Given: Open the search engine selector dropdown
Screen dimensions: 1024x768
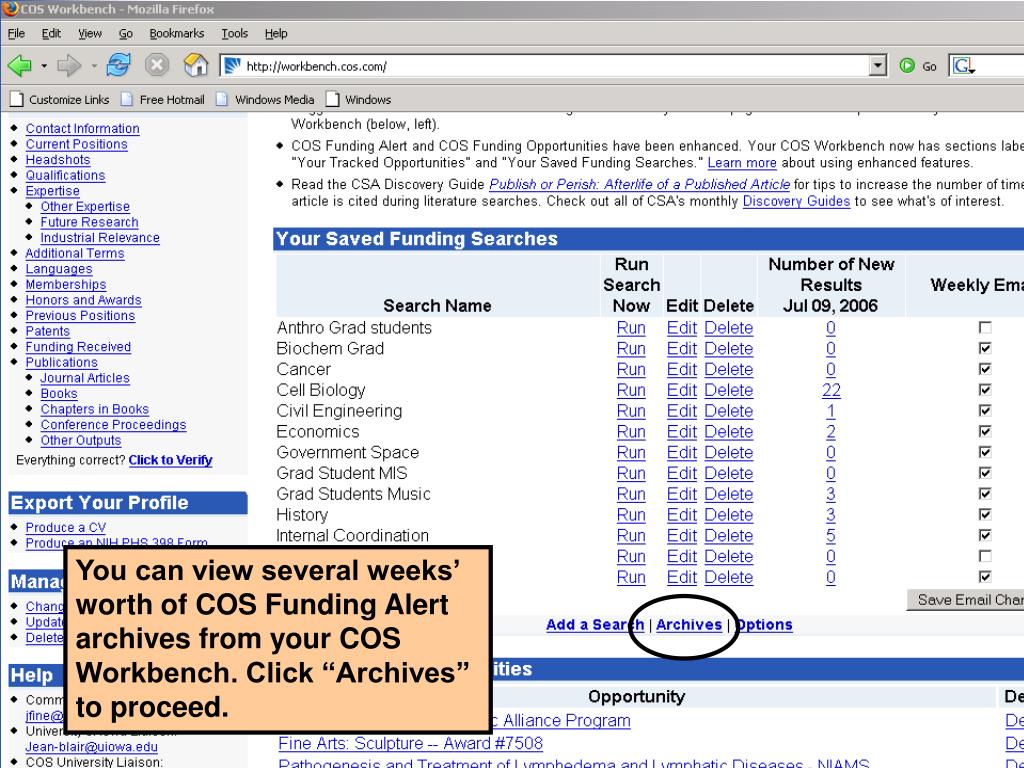Looking at the screenshot, I should pos(965,66).
